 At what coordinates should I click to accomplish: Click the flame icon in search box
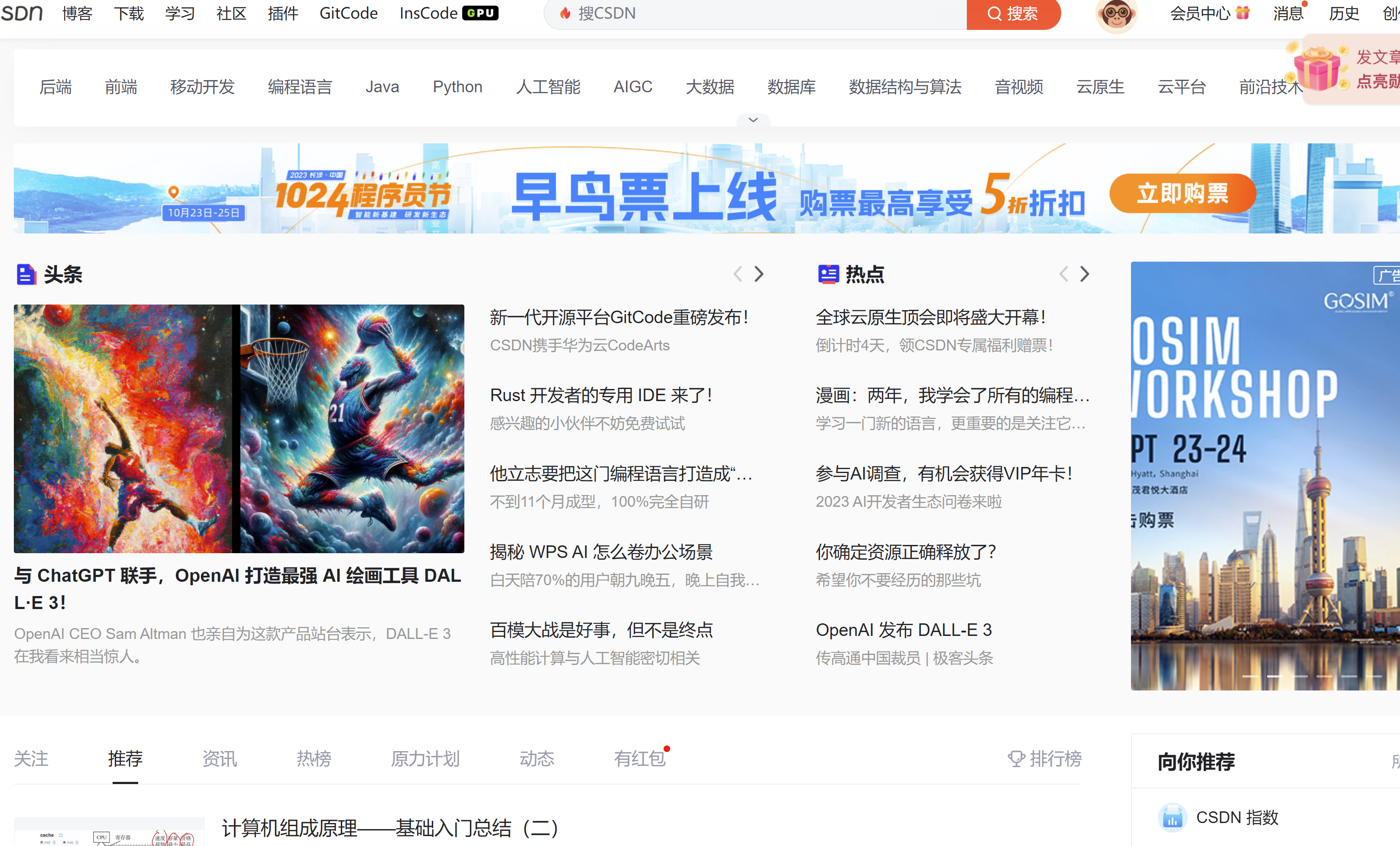click(565, 13)
